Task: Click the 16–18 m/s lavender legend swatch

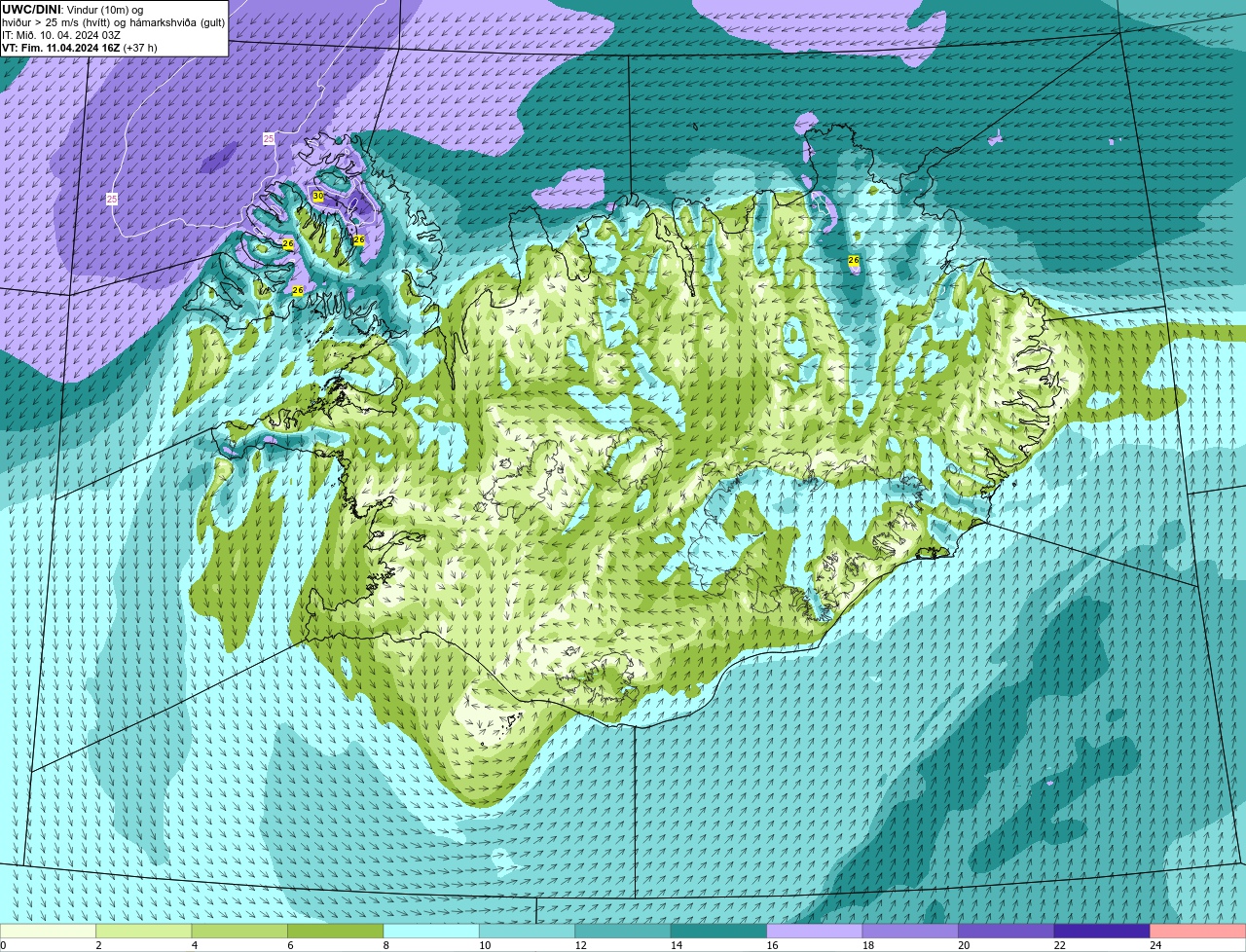Action: point(814,932)
